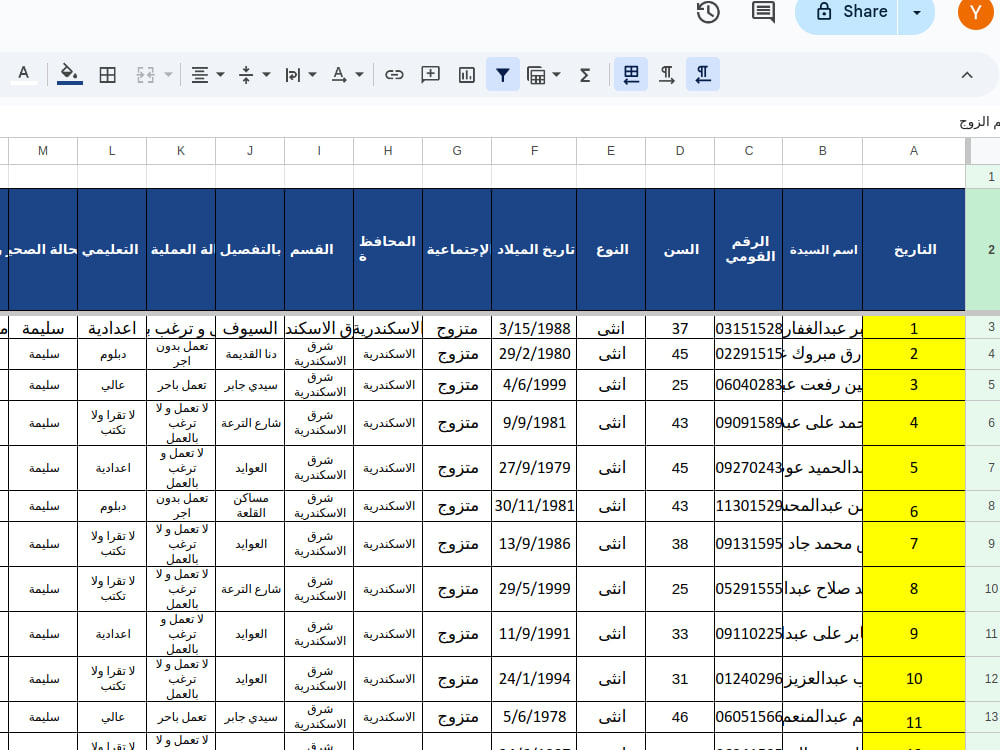The width and height of the screenshot is (1000, 750).
Task: Select row 10 header
Action: (983, 589)
